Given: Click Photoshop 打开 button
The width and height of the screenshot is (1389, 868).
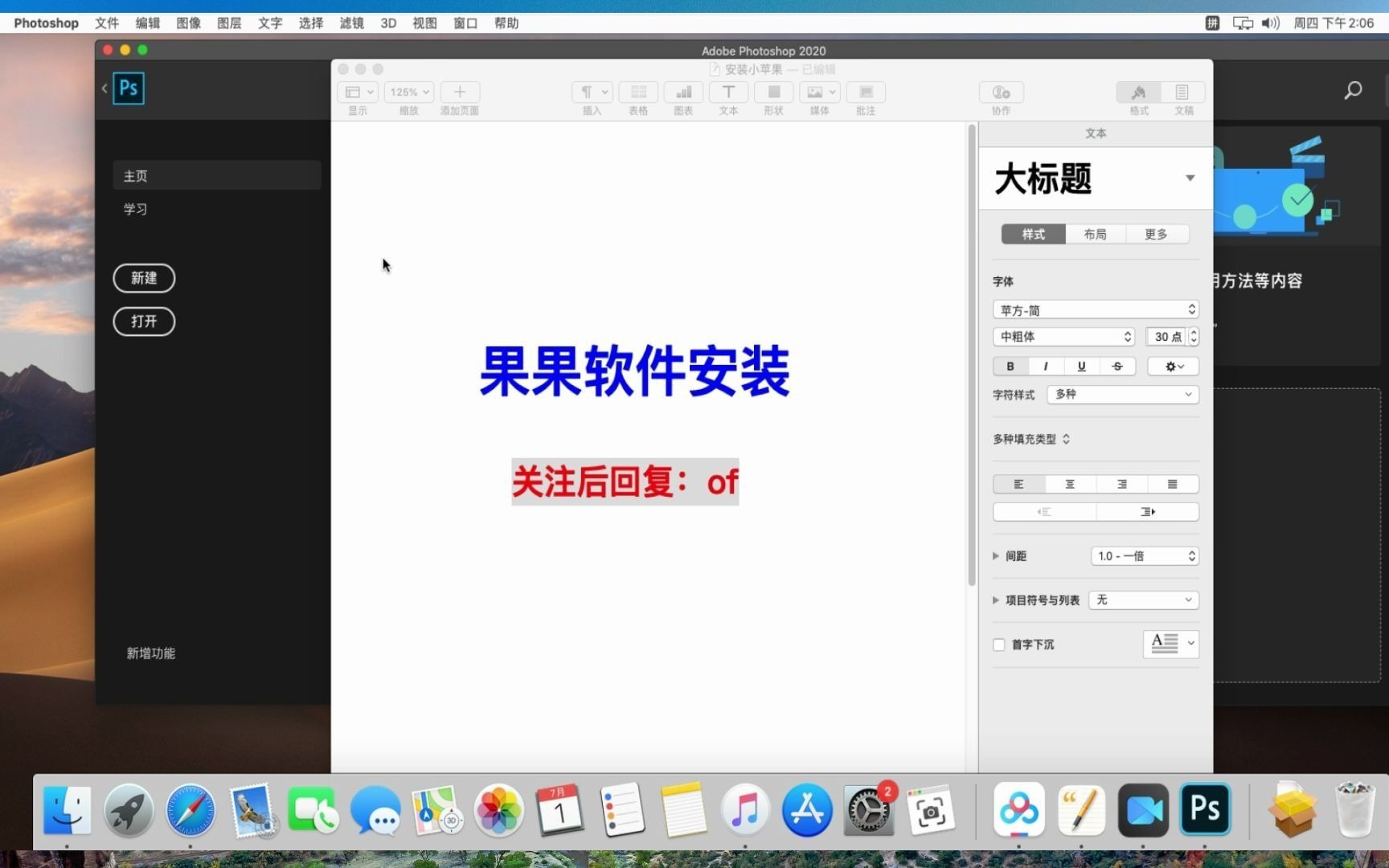Looking at the screenshot, I should point(144,321).
